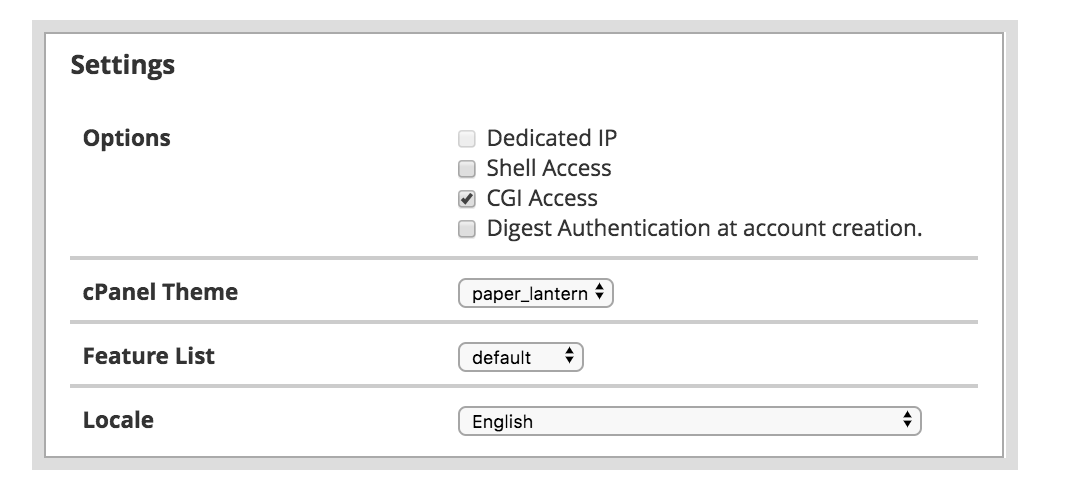Open the Locale language dropdown
The height and width of the screenshot is (492, 1090).
[688, 421]
